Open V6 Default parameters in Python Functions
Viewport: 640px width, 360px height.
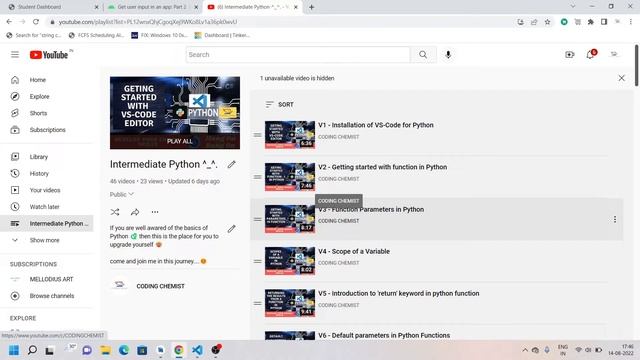pos(384,336)
